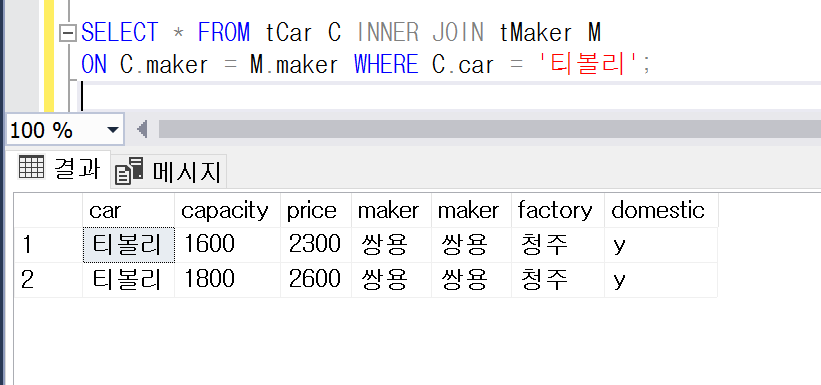
Task: Click M.maker in the ON clause
Action: pos(294,65)
